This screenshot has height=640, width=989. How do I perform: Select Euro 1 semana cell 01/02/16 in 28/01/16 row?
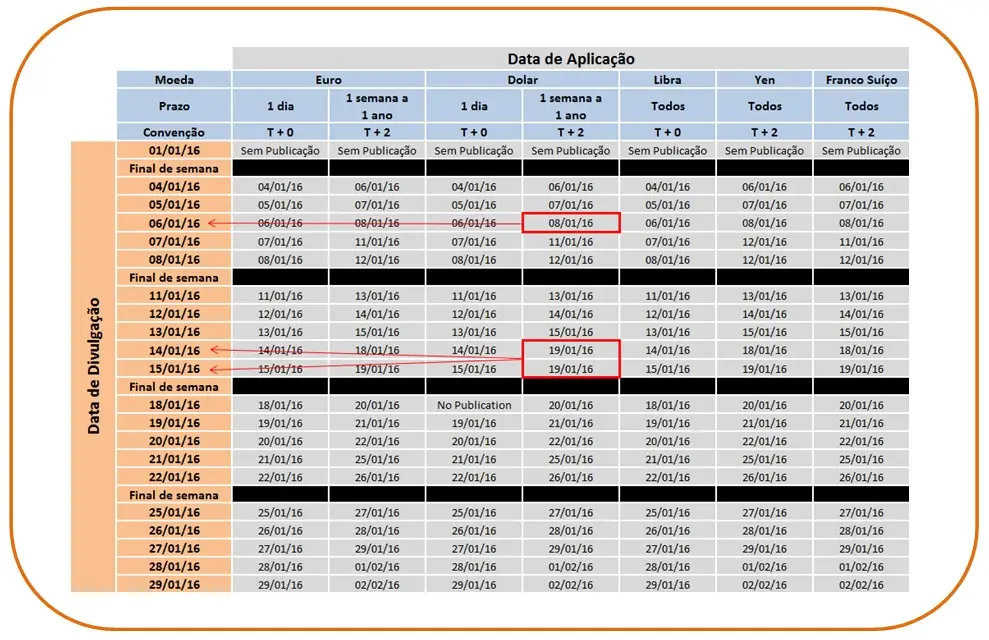pyautogui.click(x=377, y=566)
